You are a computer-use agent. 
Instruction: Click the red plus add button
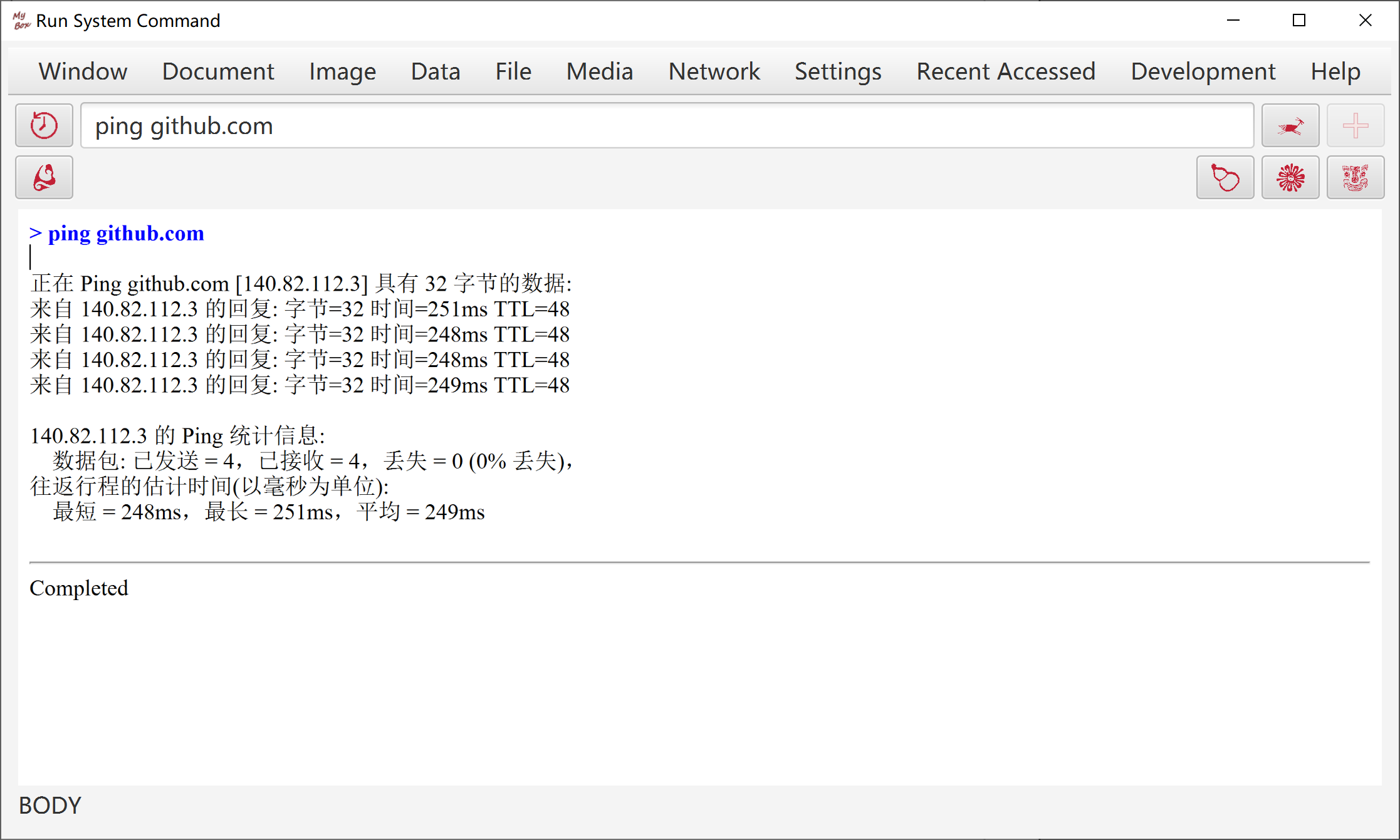click(1355, 126)
